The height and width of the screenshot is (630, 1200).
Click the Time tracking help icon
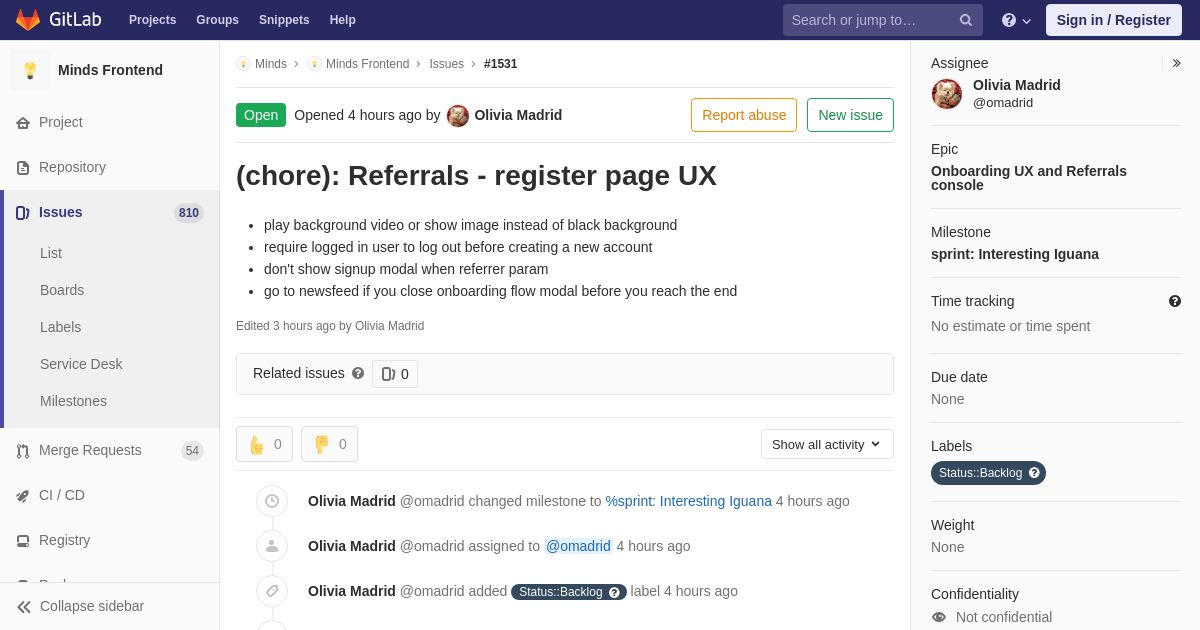[1174, 301]
